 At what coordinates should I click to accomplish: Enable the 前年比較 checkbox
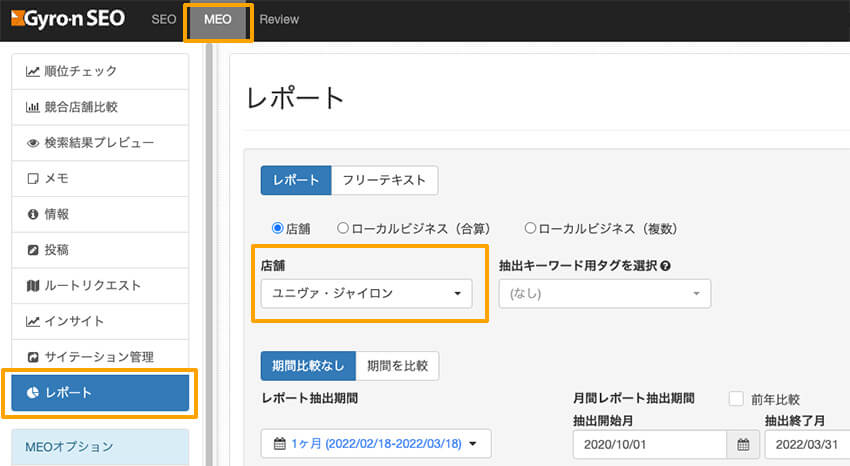(x=736, y=398)
